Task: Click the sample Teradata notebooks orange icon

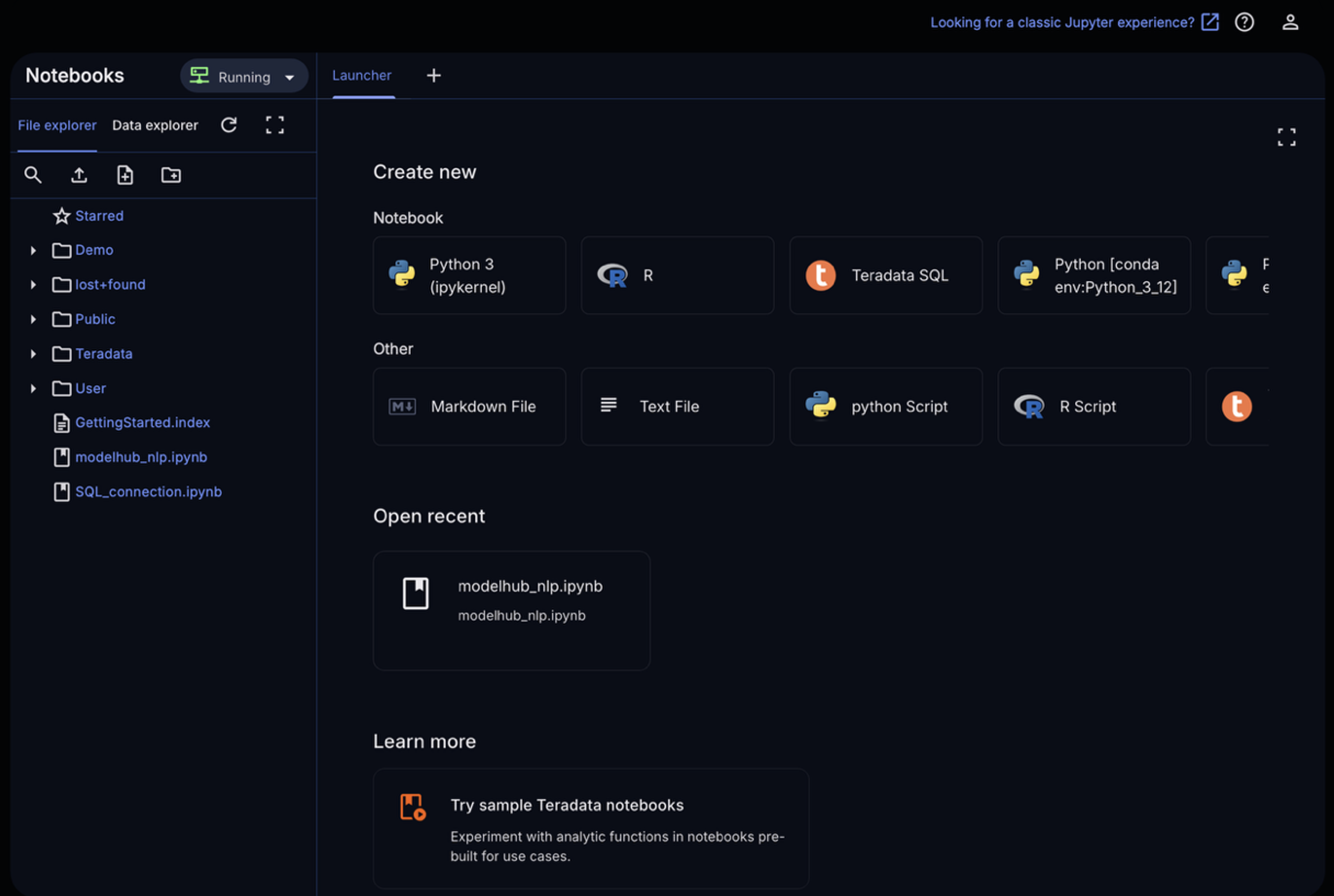Action: coord(413,807)
